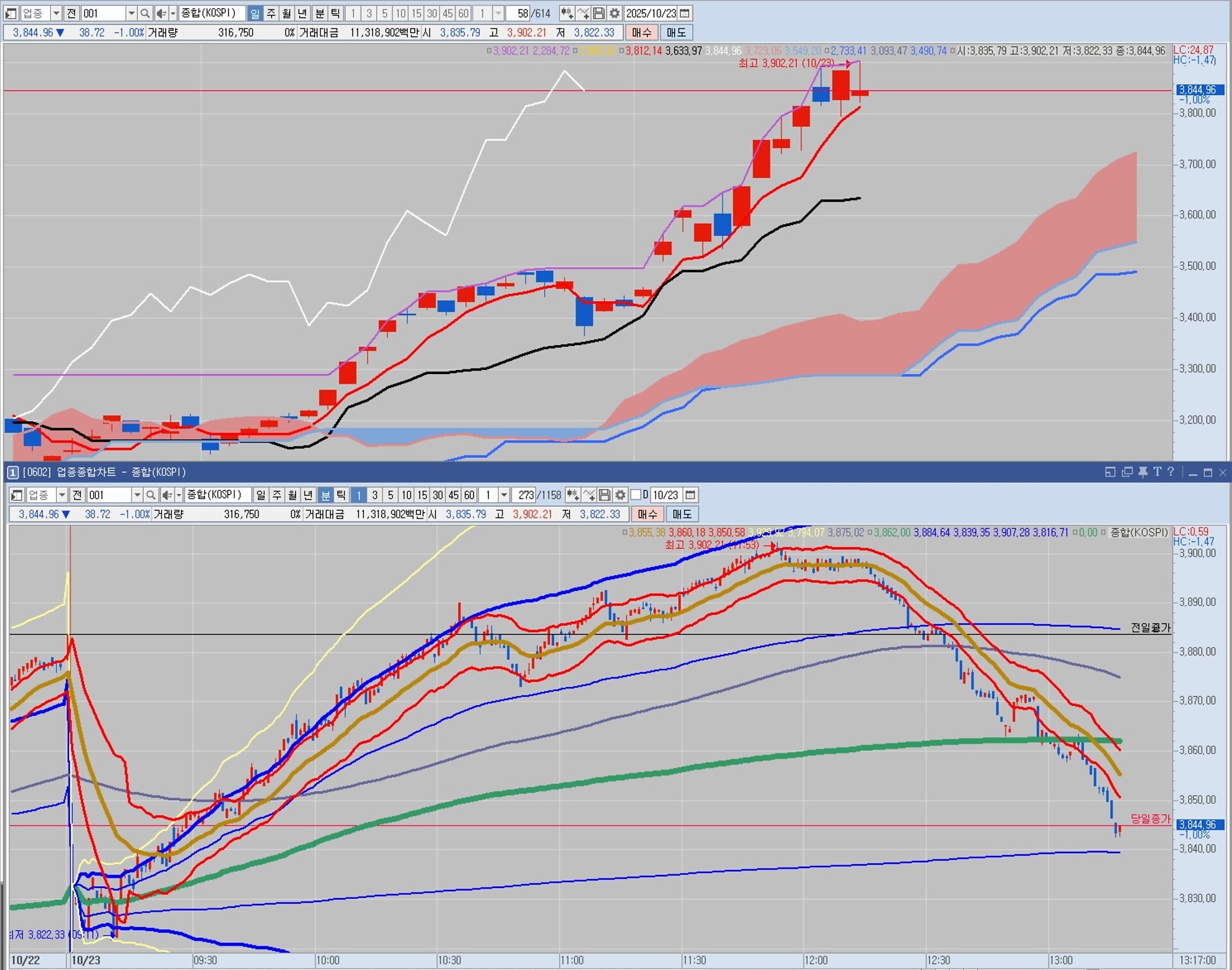Open chart settings gear in top toolbar
Screen dimensions: 1232x970
(614, 13)
